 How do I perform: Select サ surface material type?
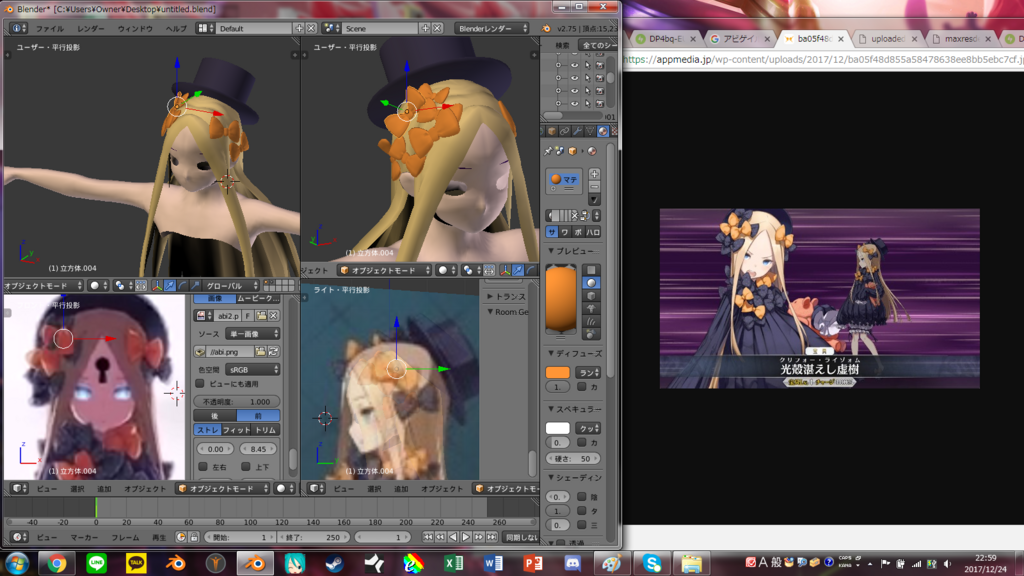pyautogui.click(x=552, y=232)
